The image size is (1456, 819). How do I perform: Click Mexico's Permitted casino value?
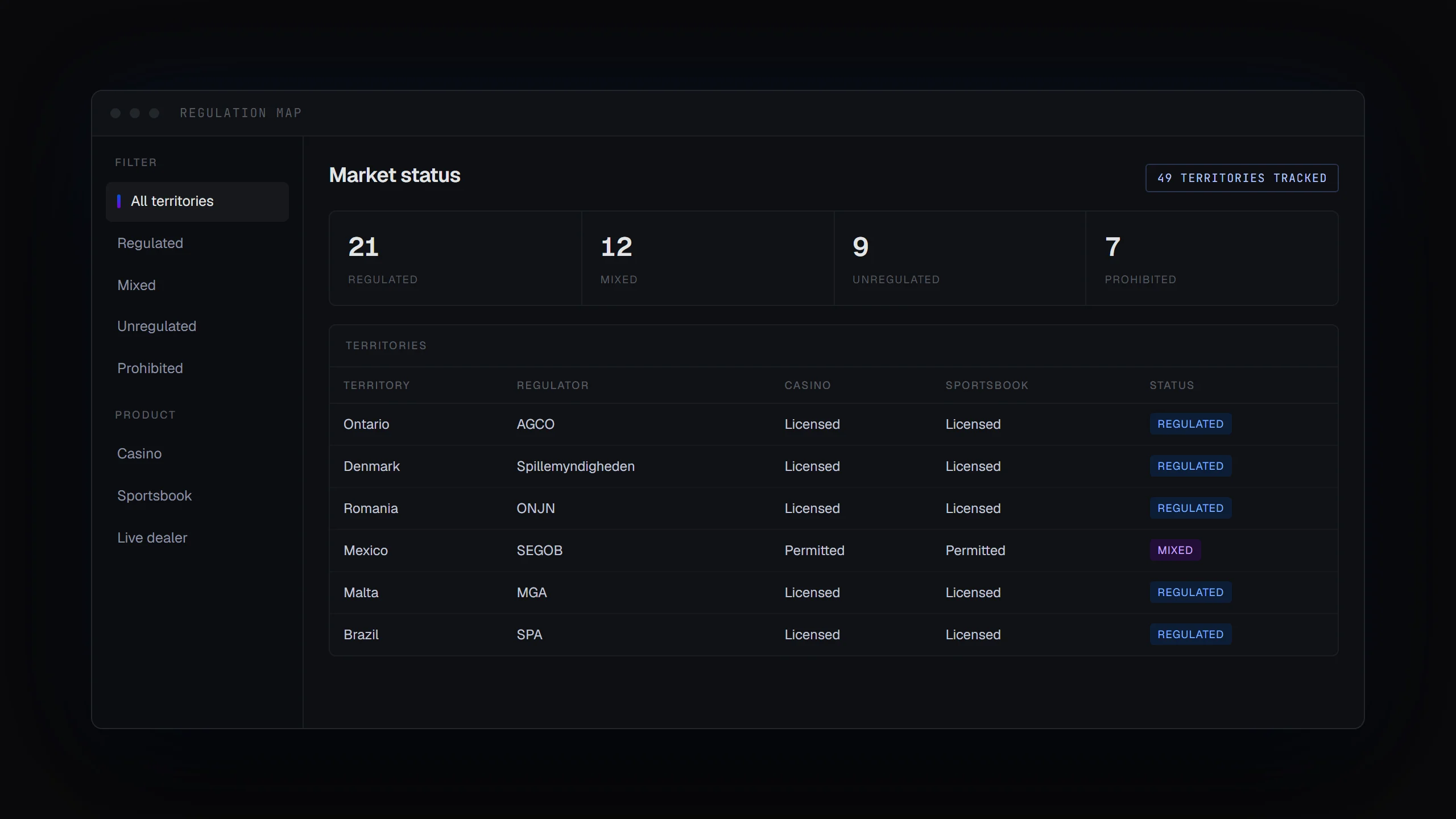click(814, 551)
